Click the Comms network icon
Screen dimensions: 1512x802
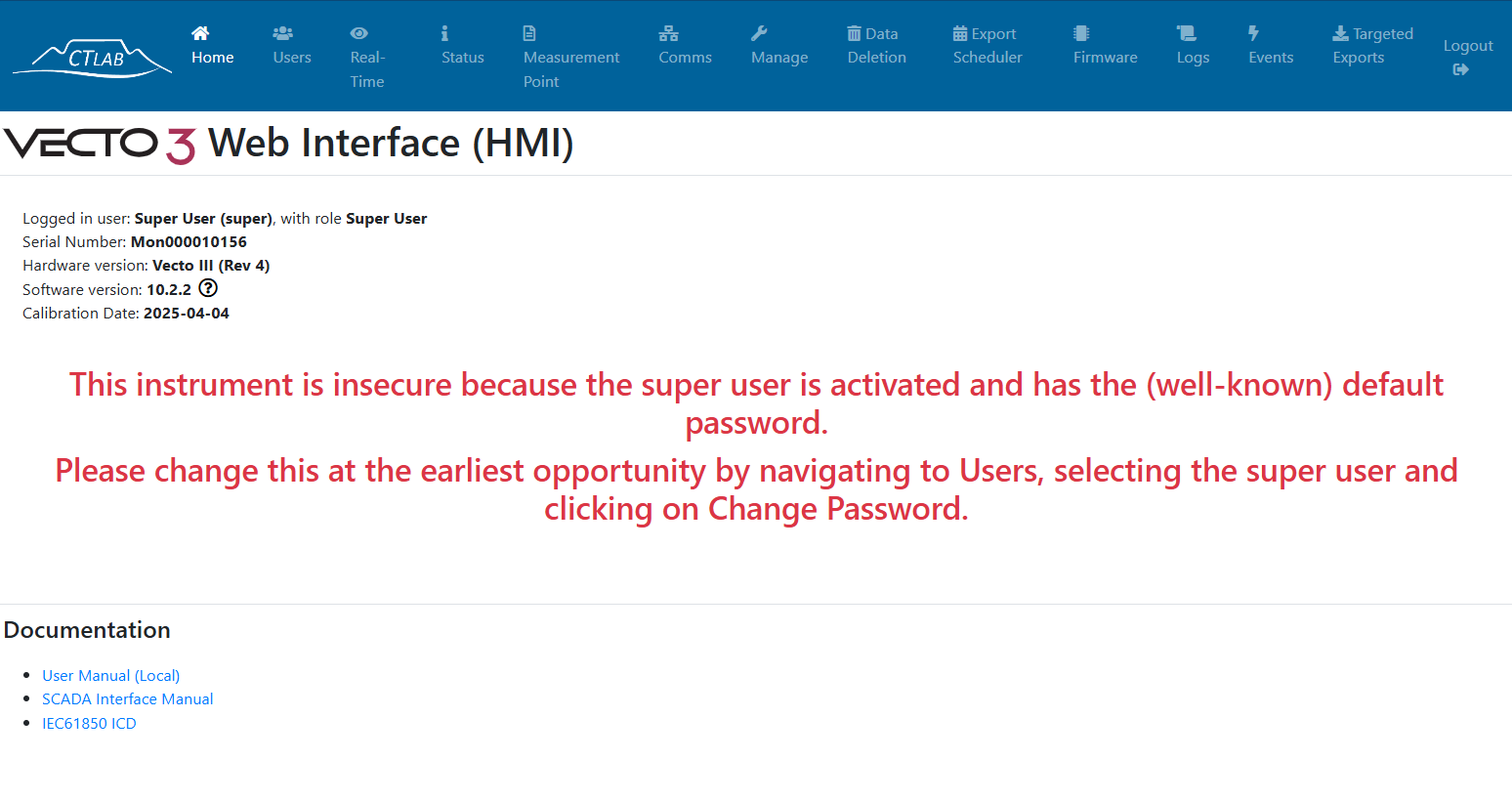[668, 33]
